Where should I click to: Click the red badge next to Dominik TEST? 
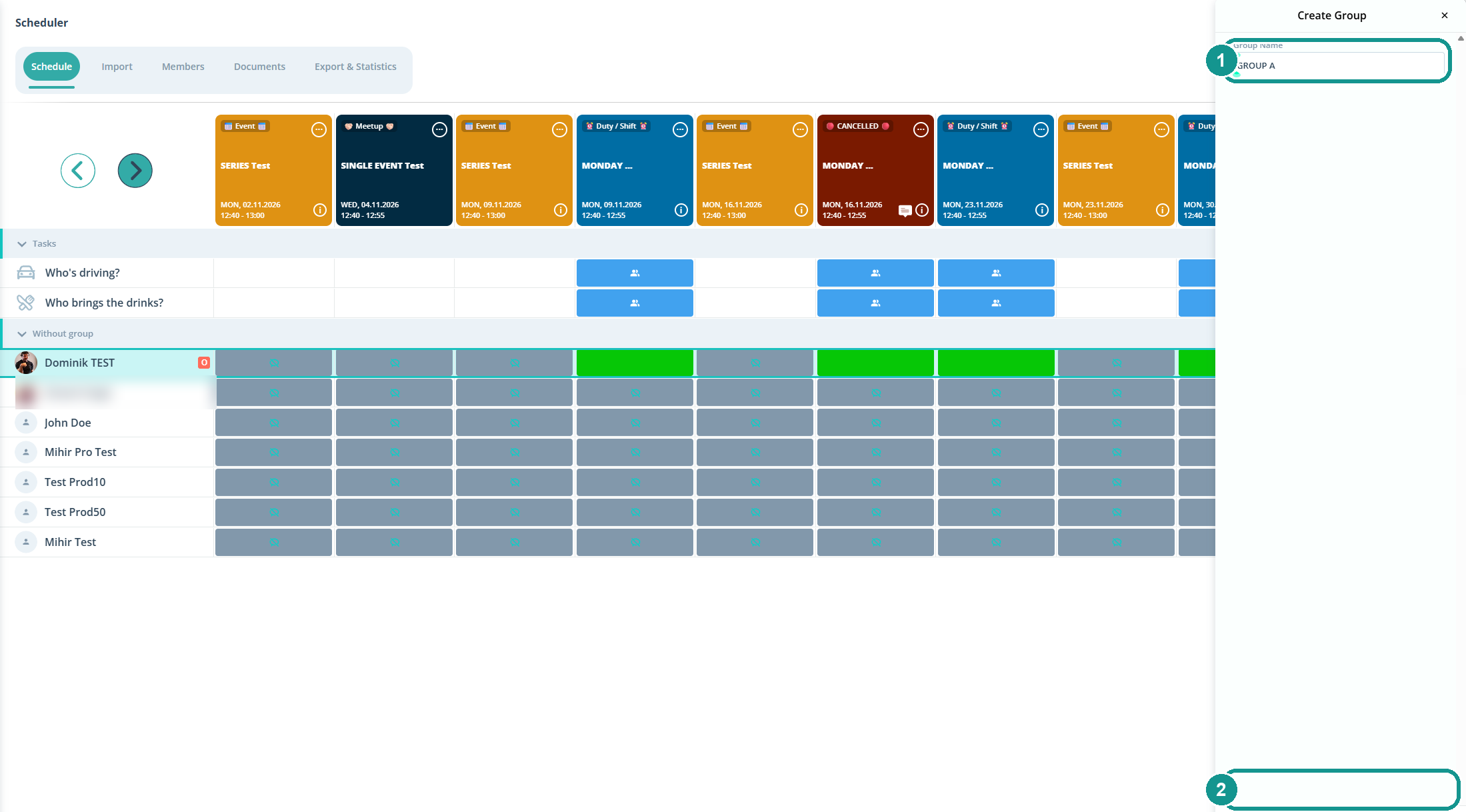coord(204,363)
